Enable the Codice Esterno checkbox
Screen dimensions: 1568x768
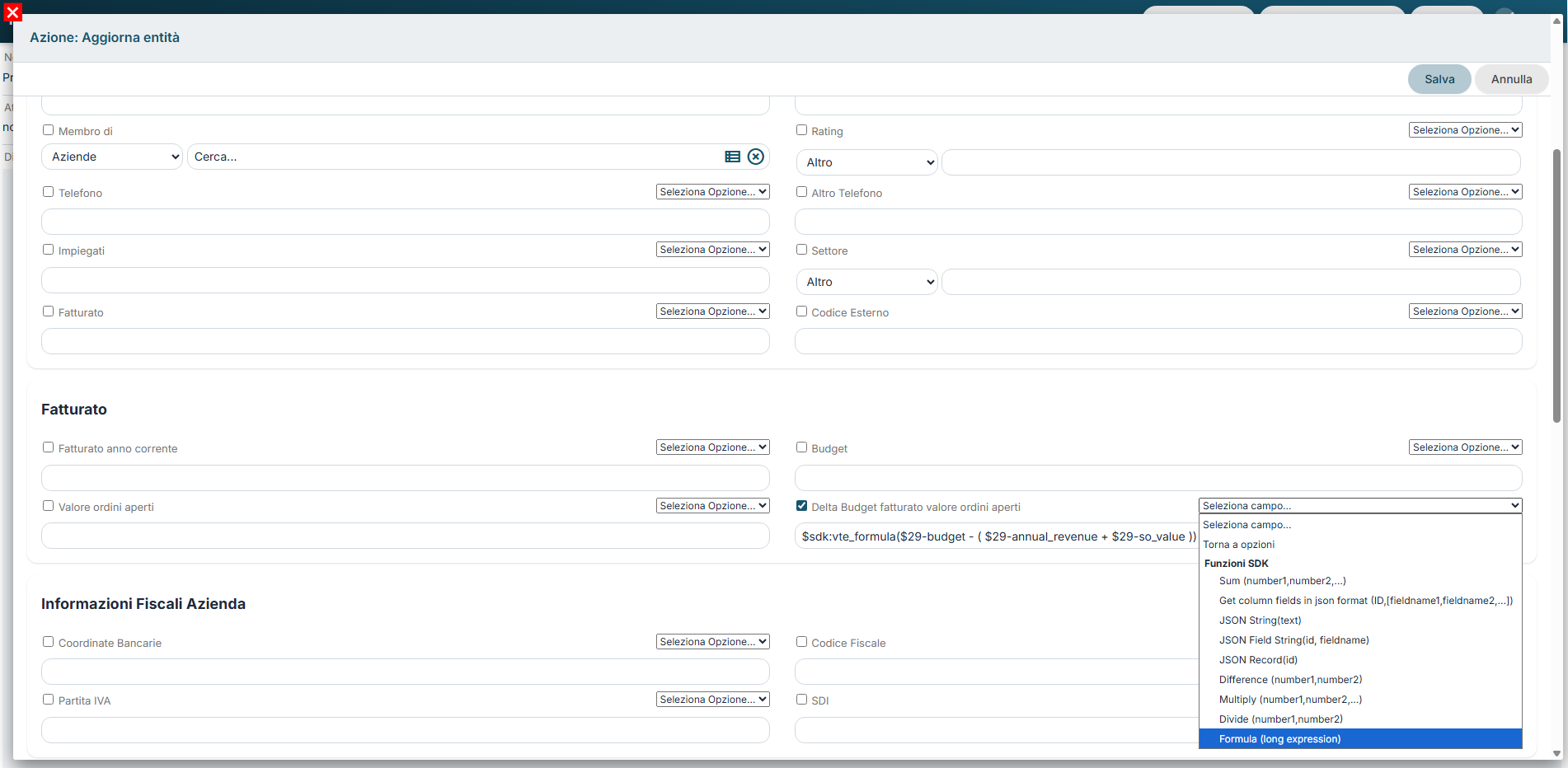pos(801,311)
